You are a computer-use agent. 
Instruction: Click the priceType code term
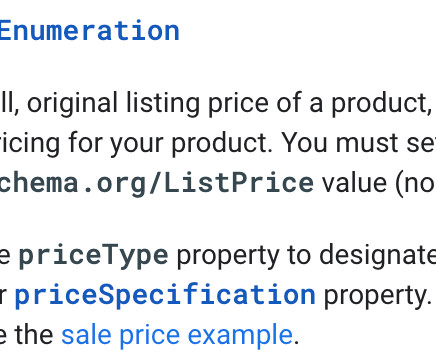click(94, 255)
